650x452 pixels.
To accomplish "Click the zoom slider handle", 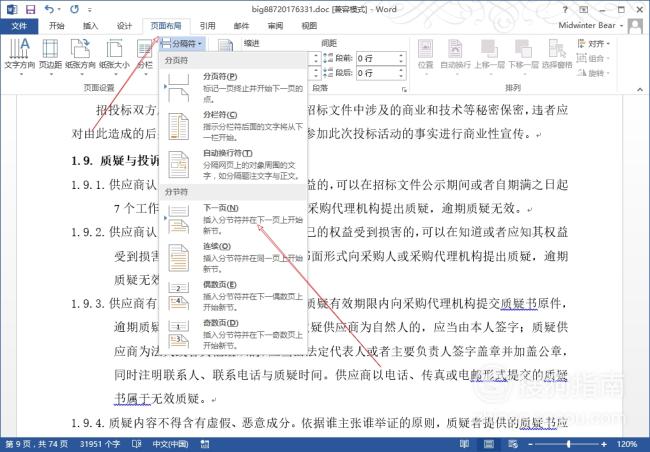I will (x=568, y=444).
